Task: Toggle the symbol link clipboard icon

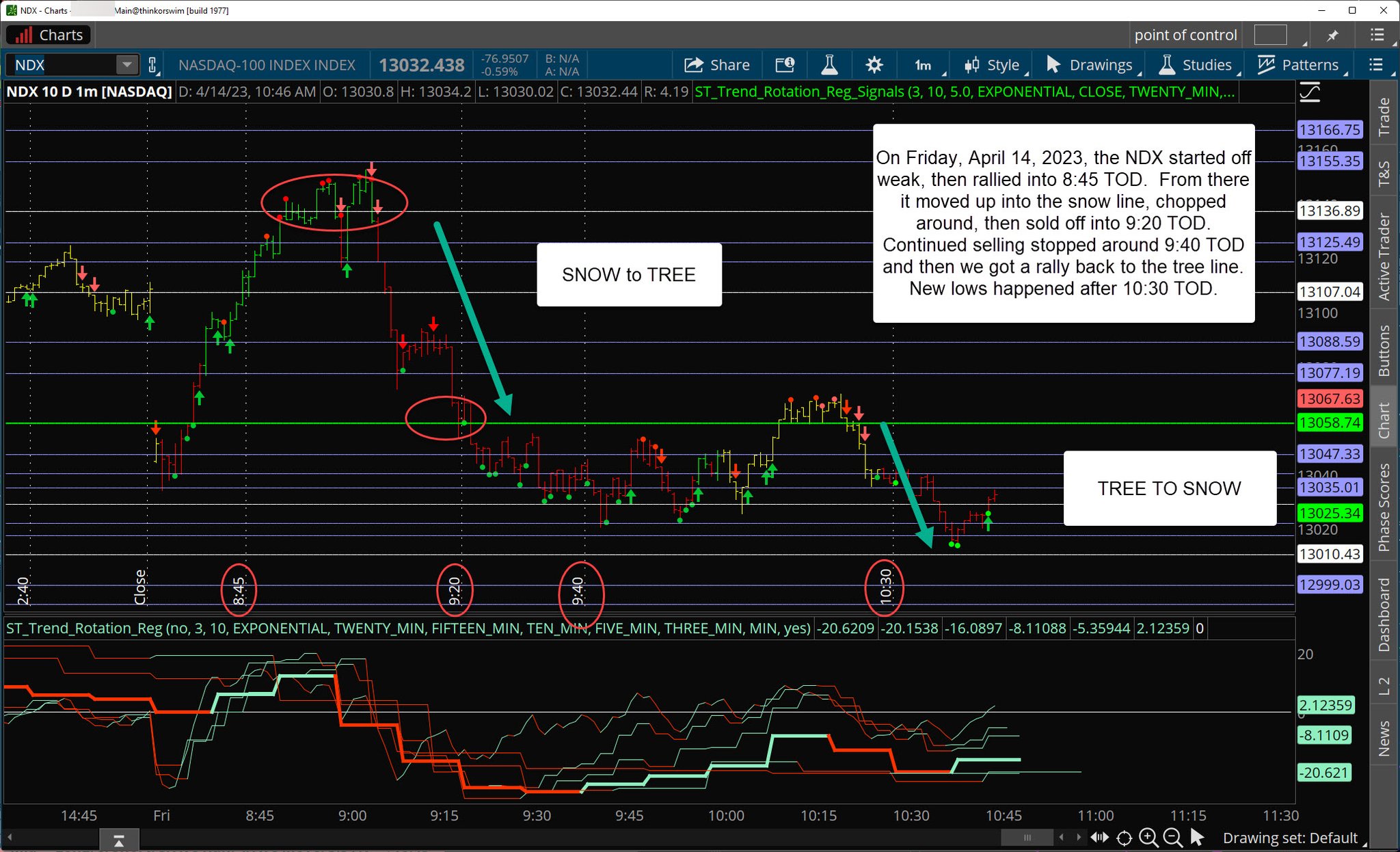Action: [153, 65]
